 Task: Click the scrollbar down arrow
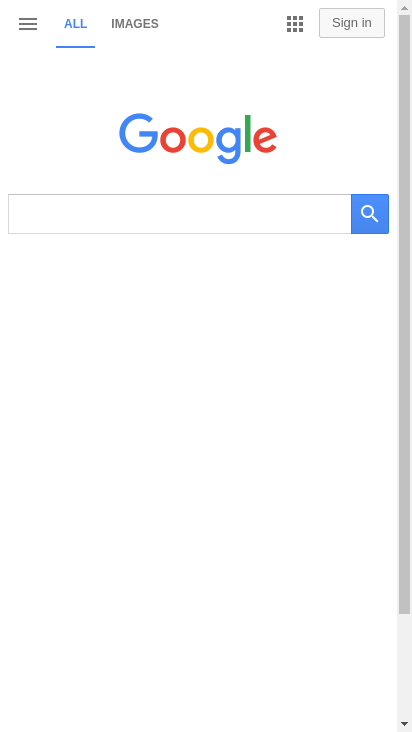405,724
